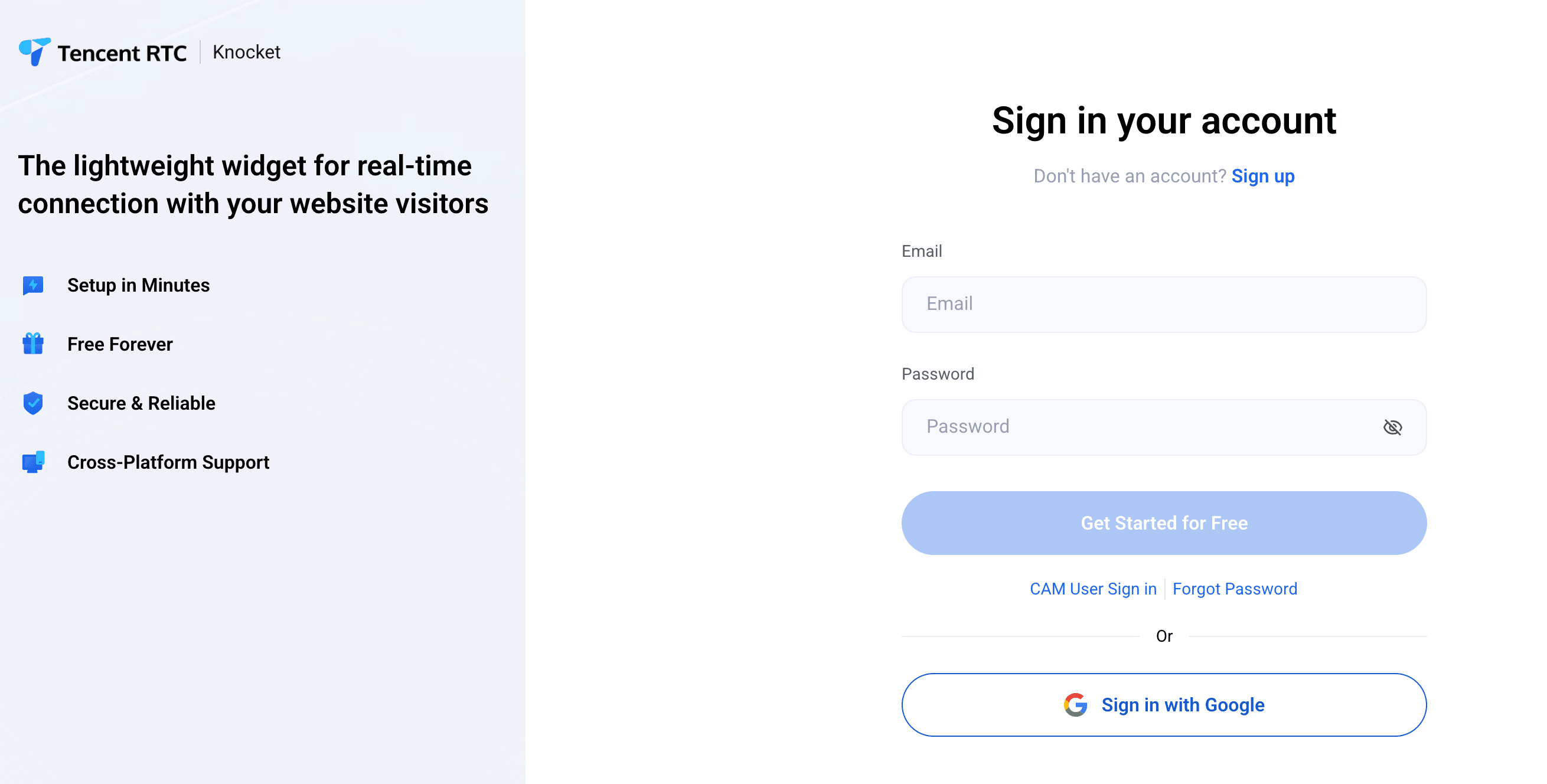This screenshot has width=1547, height=784.
Task: Click the Google logo icon
Action: pos(1075,704)
